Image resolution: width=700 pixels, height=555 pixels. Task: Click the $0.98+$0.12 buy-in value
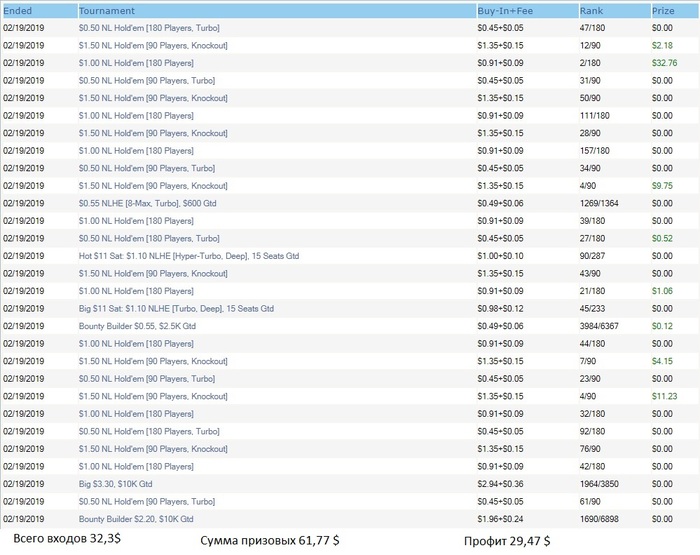pyautogui.click(x=500, y=309)
